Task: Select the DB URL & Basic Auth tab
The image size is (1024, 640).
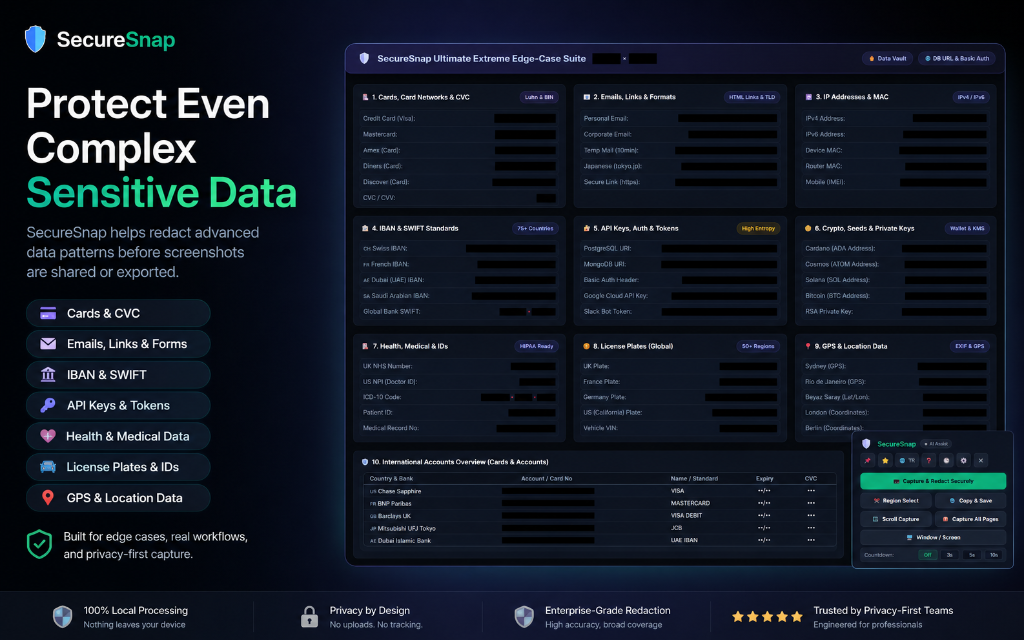Action: 957,58
